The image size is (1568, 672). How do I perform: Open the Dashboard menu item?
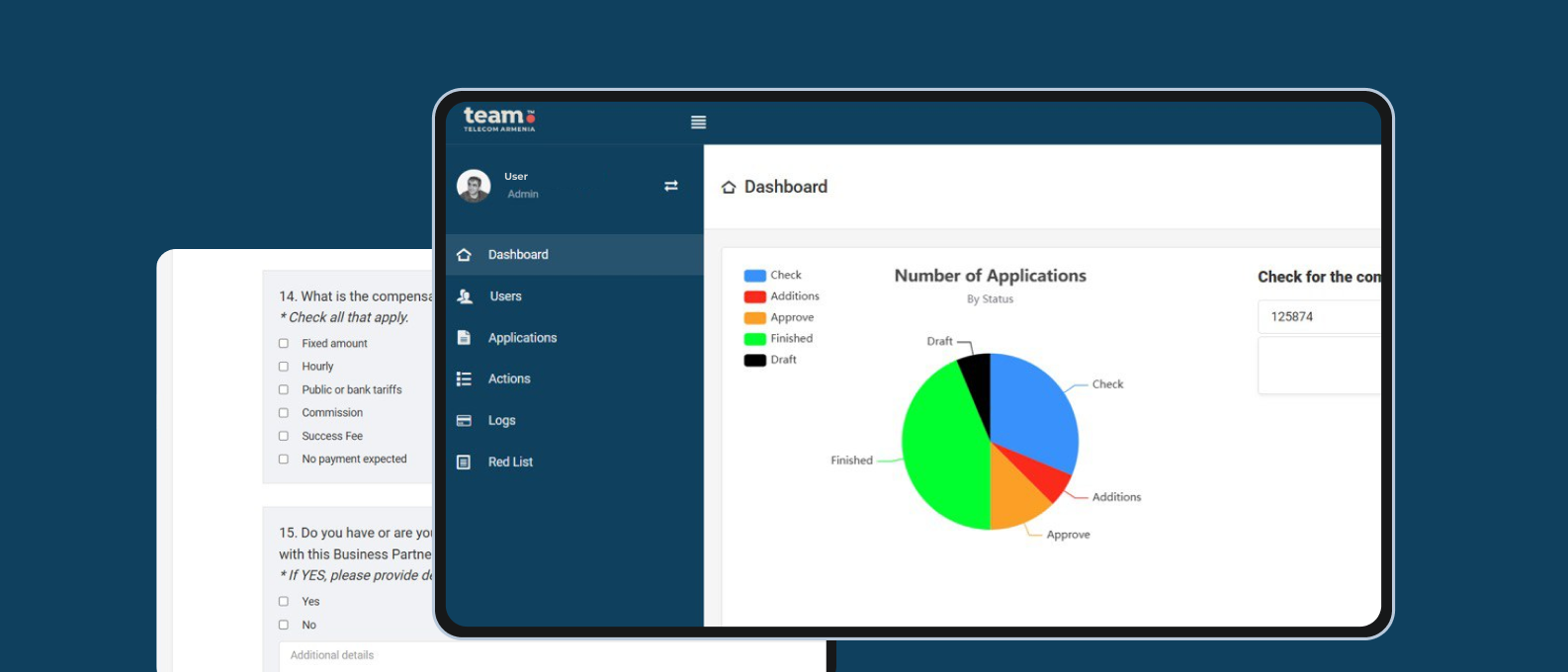(x=574, y=255)
